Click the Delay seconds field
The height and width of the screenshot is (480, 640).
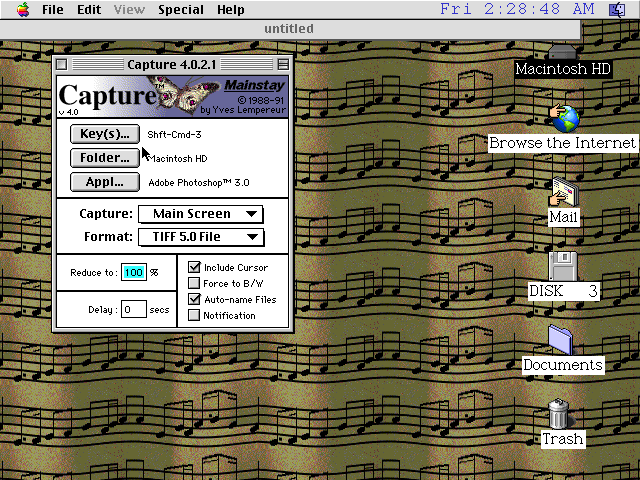134,309
